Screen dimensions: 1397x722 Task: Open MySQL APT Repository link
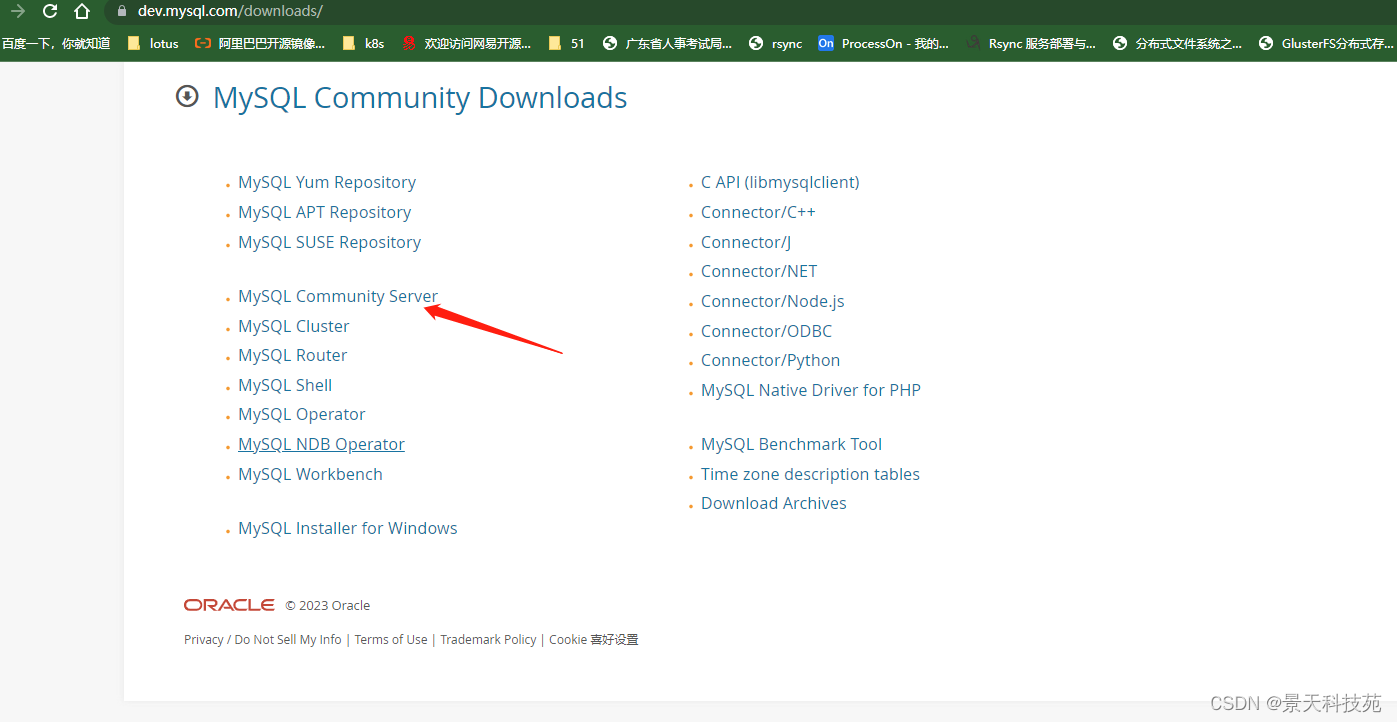click(x=324, y=212)
